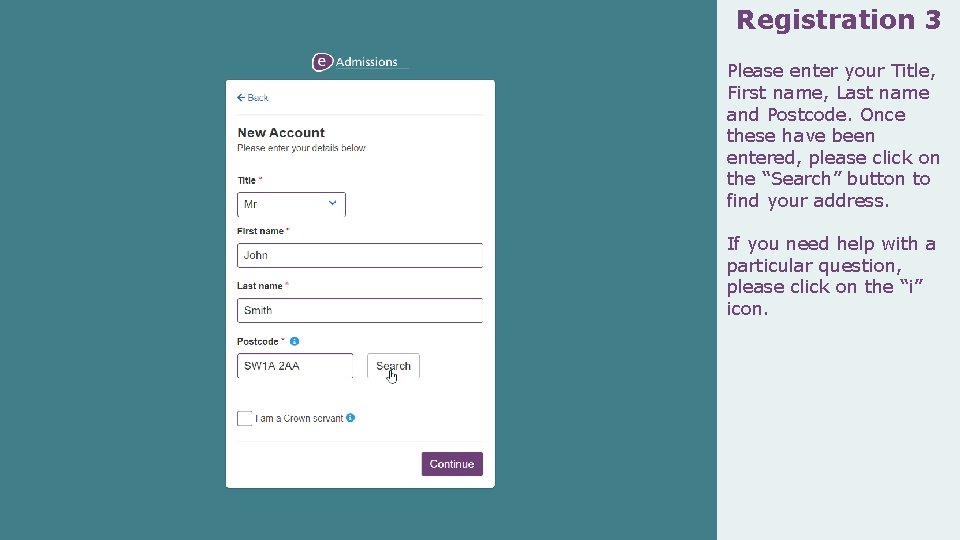Click the 'Last name' field label
The image size is (960, 540).
pos(260,286)
